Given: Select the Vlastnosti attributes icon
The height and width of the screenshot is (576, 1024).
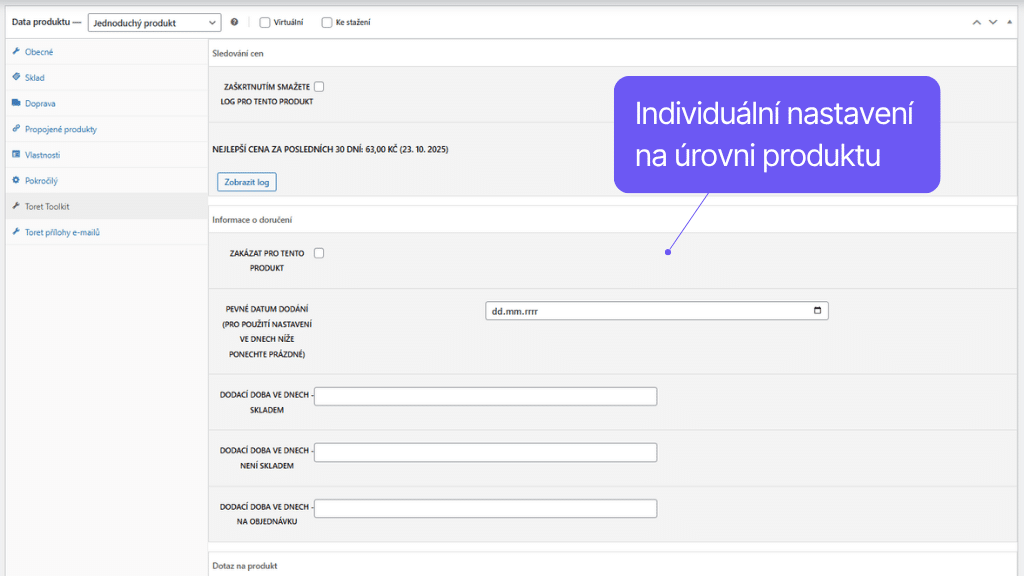Looking at the screenshot, I should pos(14,154).
